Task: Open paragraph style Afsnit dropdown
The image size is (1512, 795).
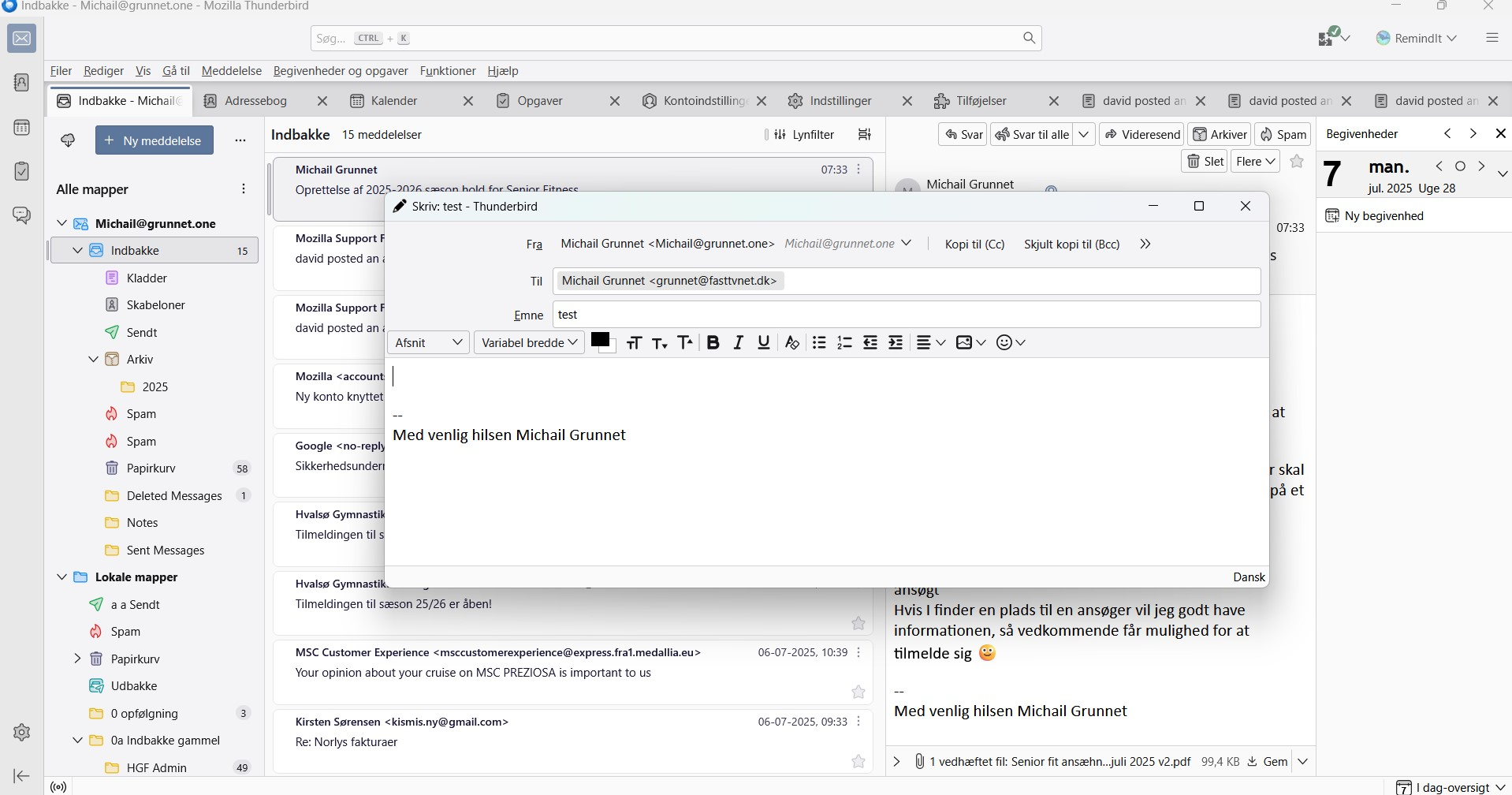Action: coord(429,342)
